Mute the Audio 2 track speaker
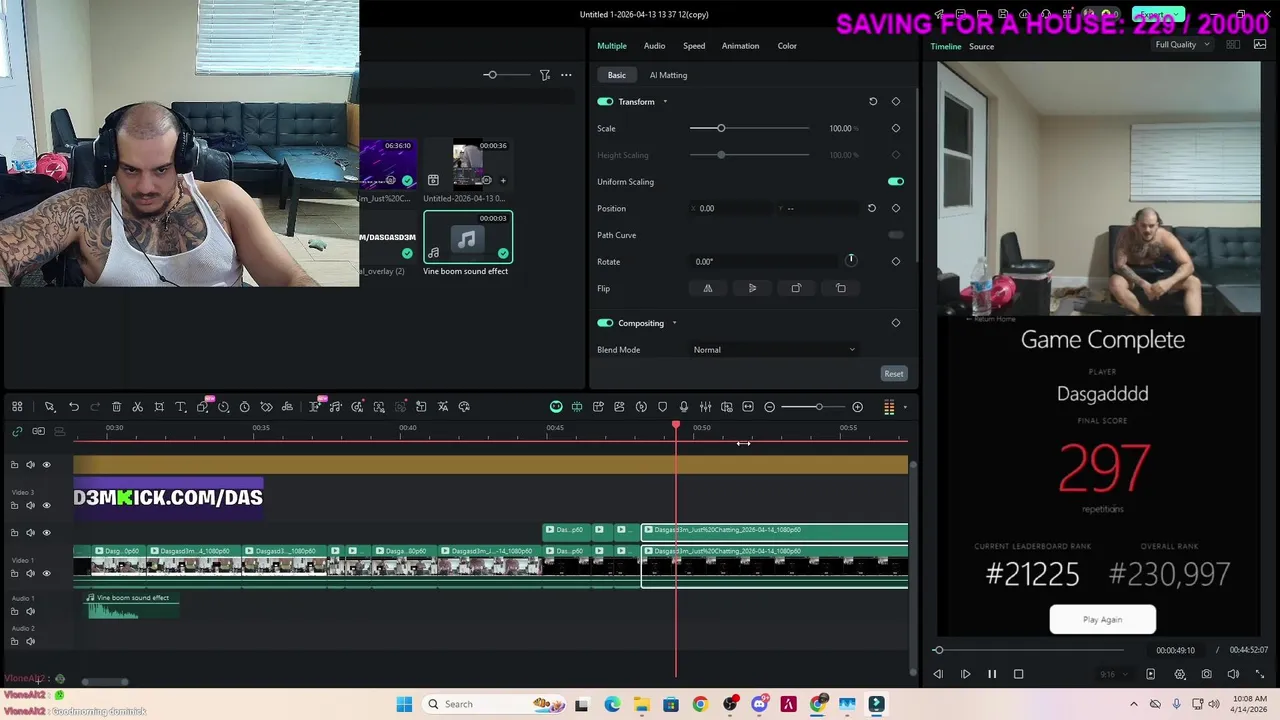The width and height of the screenshot is (1280, 720). tap(30, 641)
